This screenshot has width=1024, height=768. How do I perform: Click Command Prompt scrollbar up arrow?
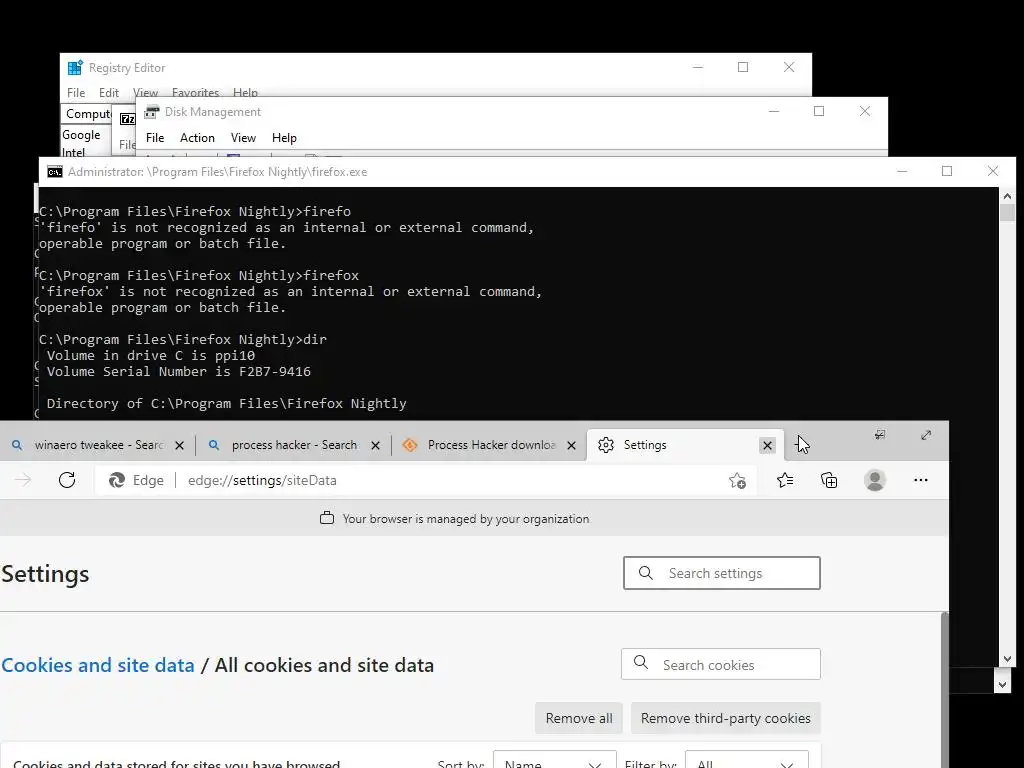pyautogui.click(x=1007, y=195)
